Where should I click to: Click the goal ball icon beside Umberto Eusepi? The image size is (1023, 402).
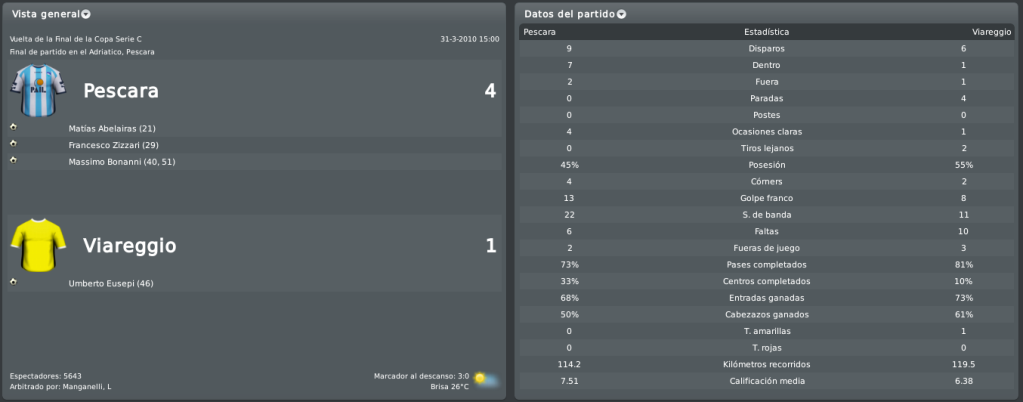tap(13, 282)
